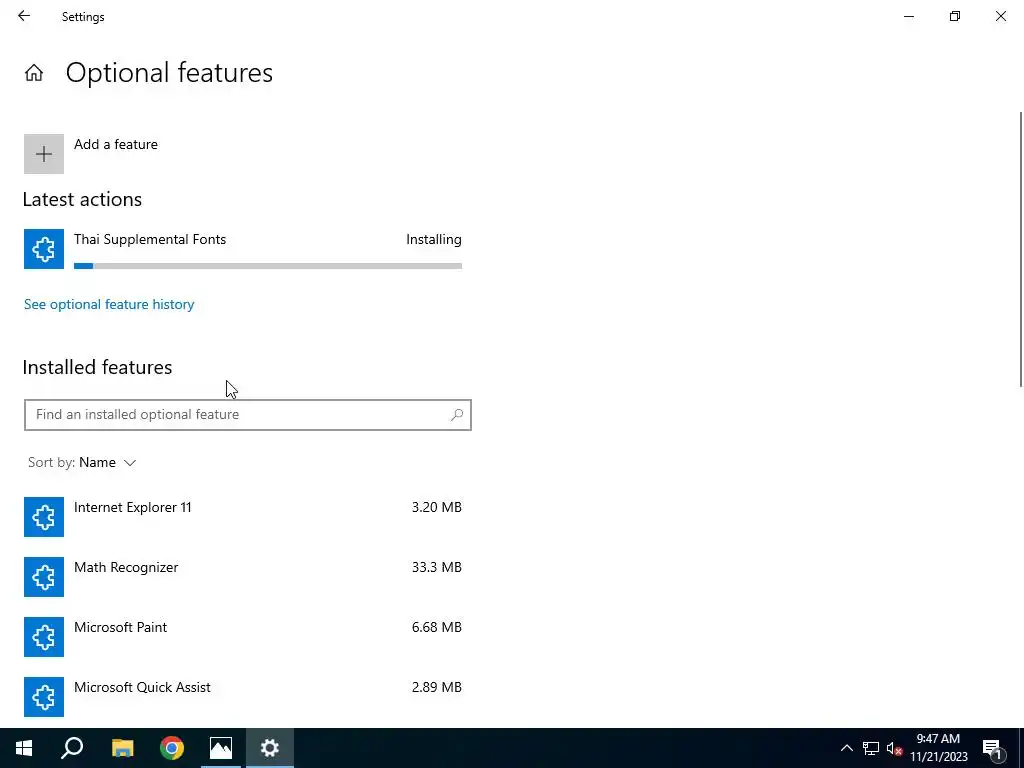Image resolution: width=1024 pixels, height=768 pixels.
Task: Click the Thai Supplemental Fonts puzzle icon
Action: click(x=44, y=249)
